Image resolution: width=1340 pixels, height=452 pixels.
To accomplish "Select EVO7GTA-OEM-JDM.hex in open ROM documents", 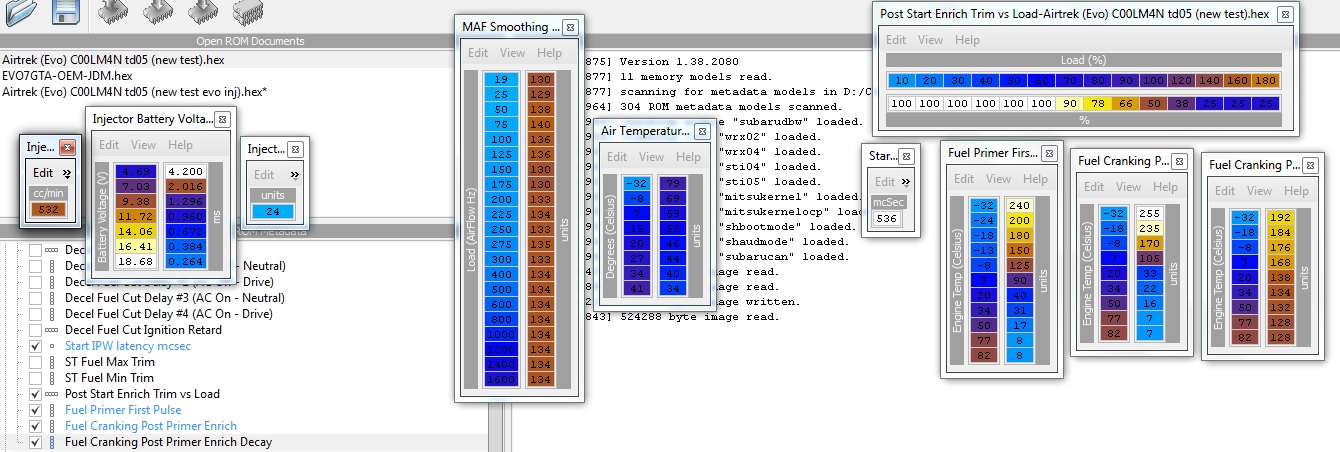I will pos(67,75).
